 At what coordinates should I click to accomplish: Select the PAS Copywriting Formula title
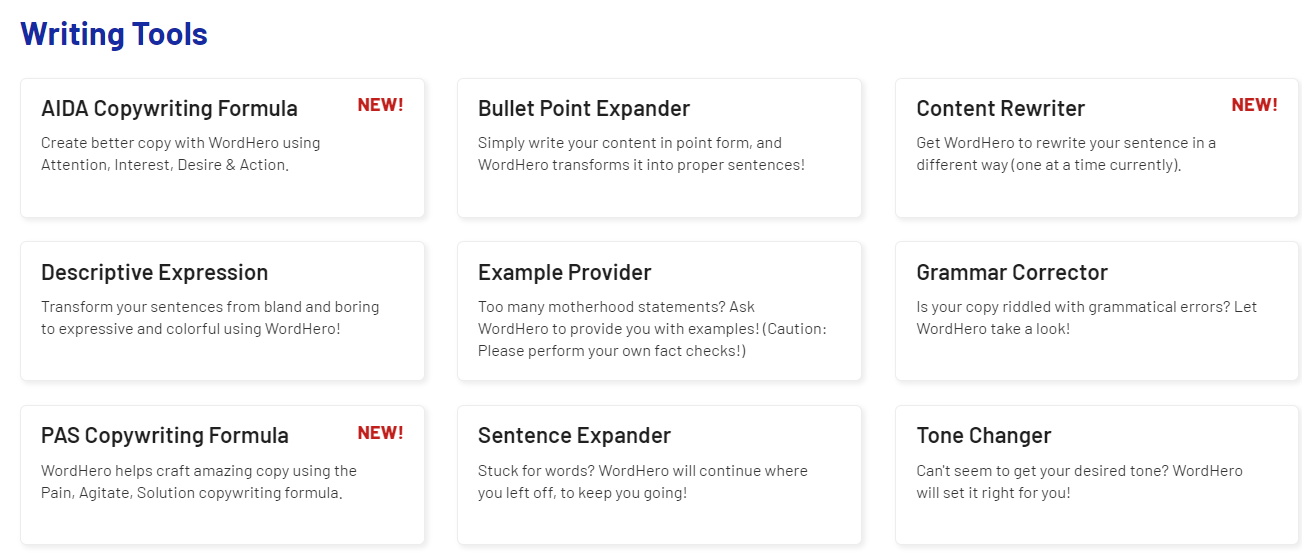(x=165, y=436)
